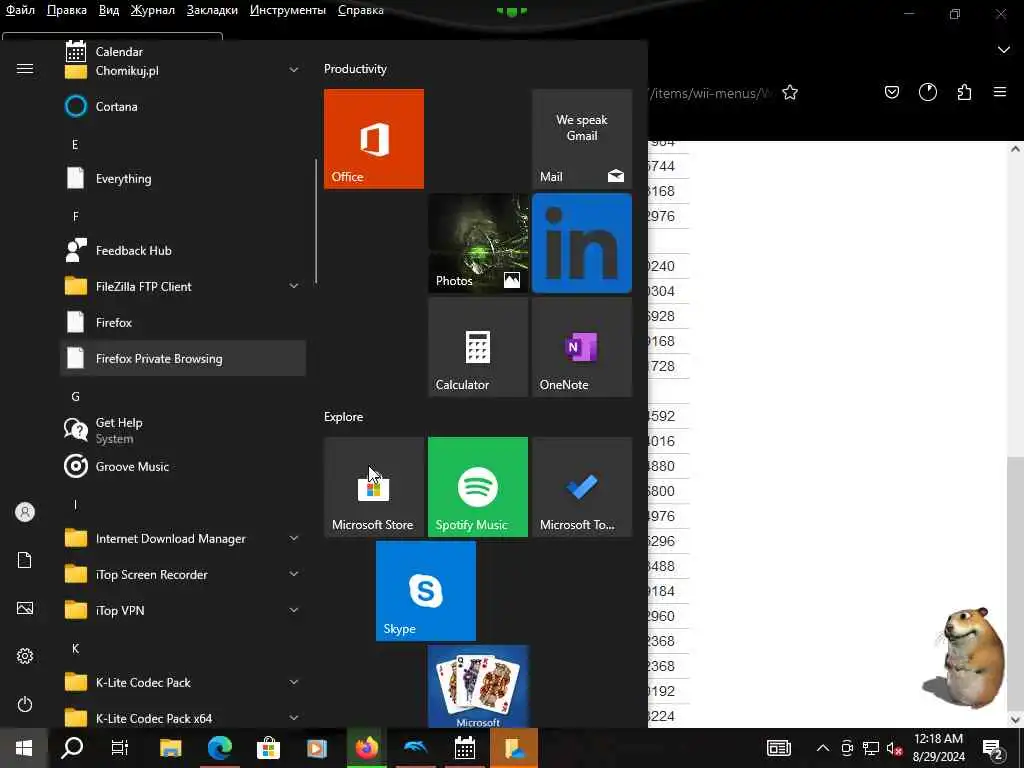Open Firefox Private Browsing
Viewport: 1024px width, 768px height.
tap(183, 358)
